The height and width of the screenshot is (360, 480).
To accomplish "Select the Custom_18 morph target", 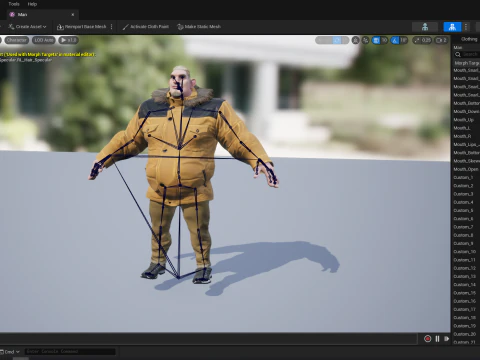I will pyautogui.click(x=466, y=318).
